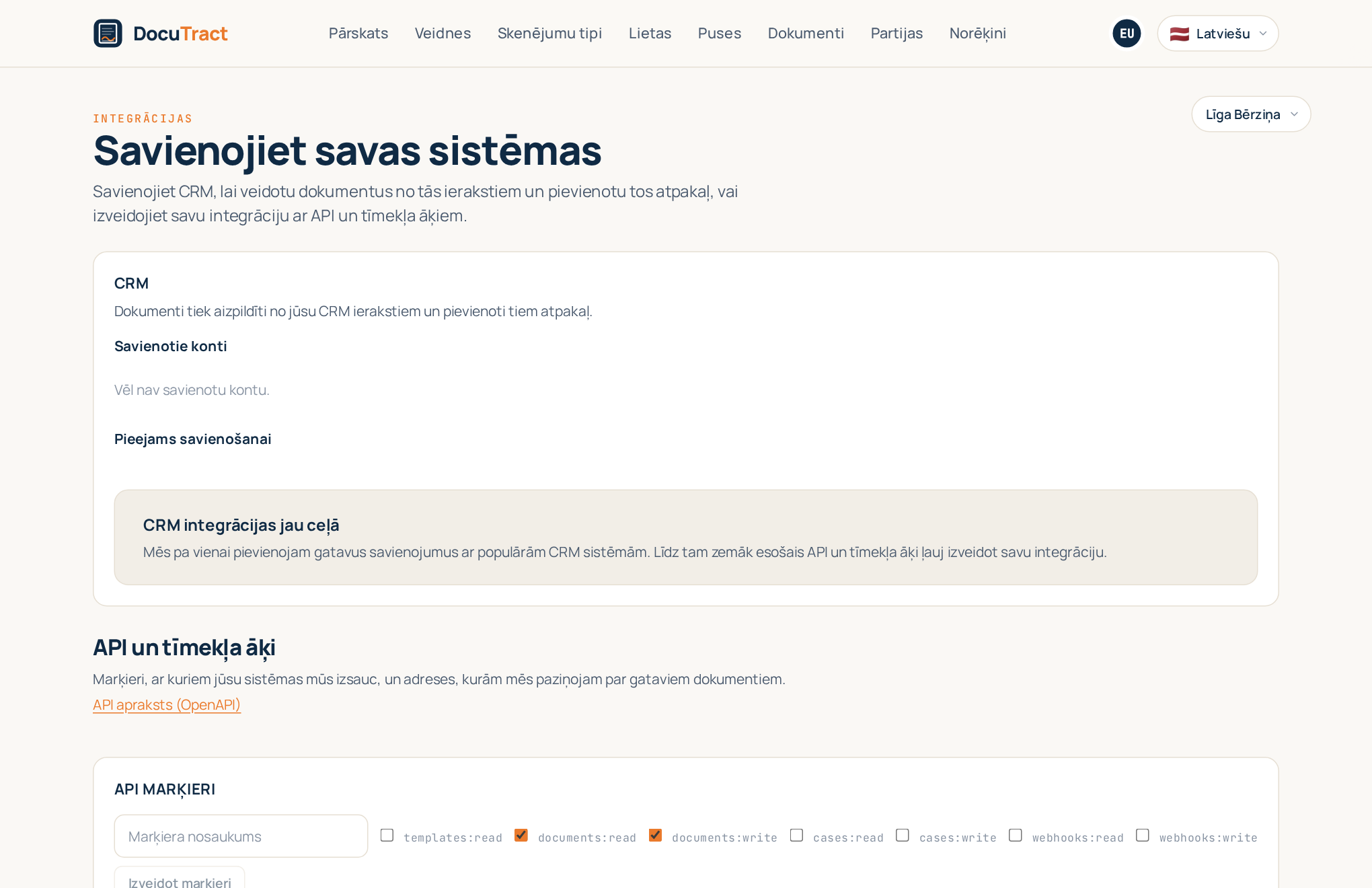Image resolution: width=1372 pixels, height=888 pixels.
Task: Open the Latviešu language dropdown
Action: coord(1217,33)
